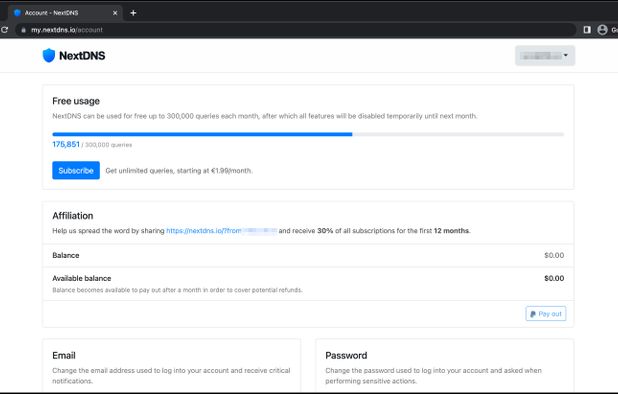Click the dropdown caret beside the account name
This screenshot has width=618, height=394.
(x=566, y=55)
